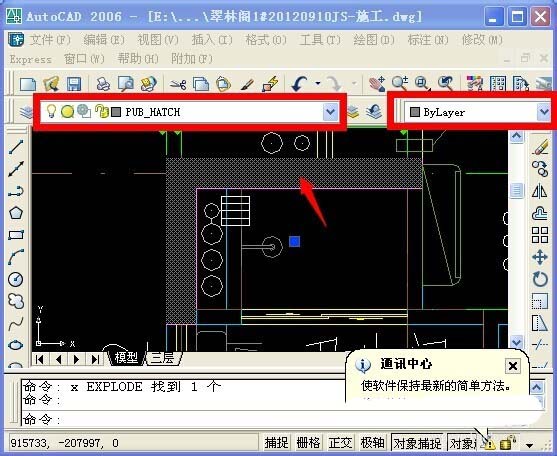Toggle 正交 ortho mode in status bar

(340, 443)
